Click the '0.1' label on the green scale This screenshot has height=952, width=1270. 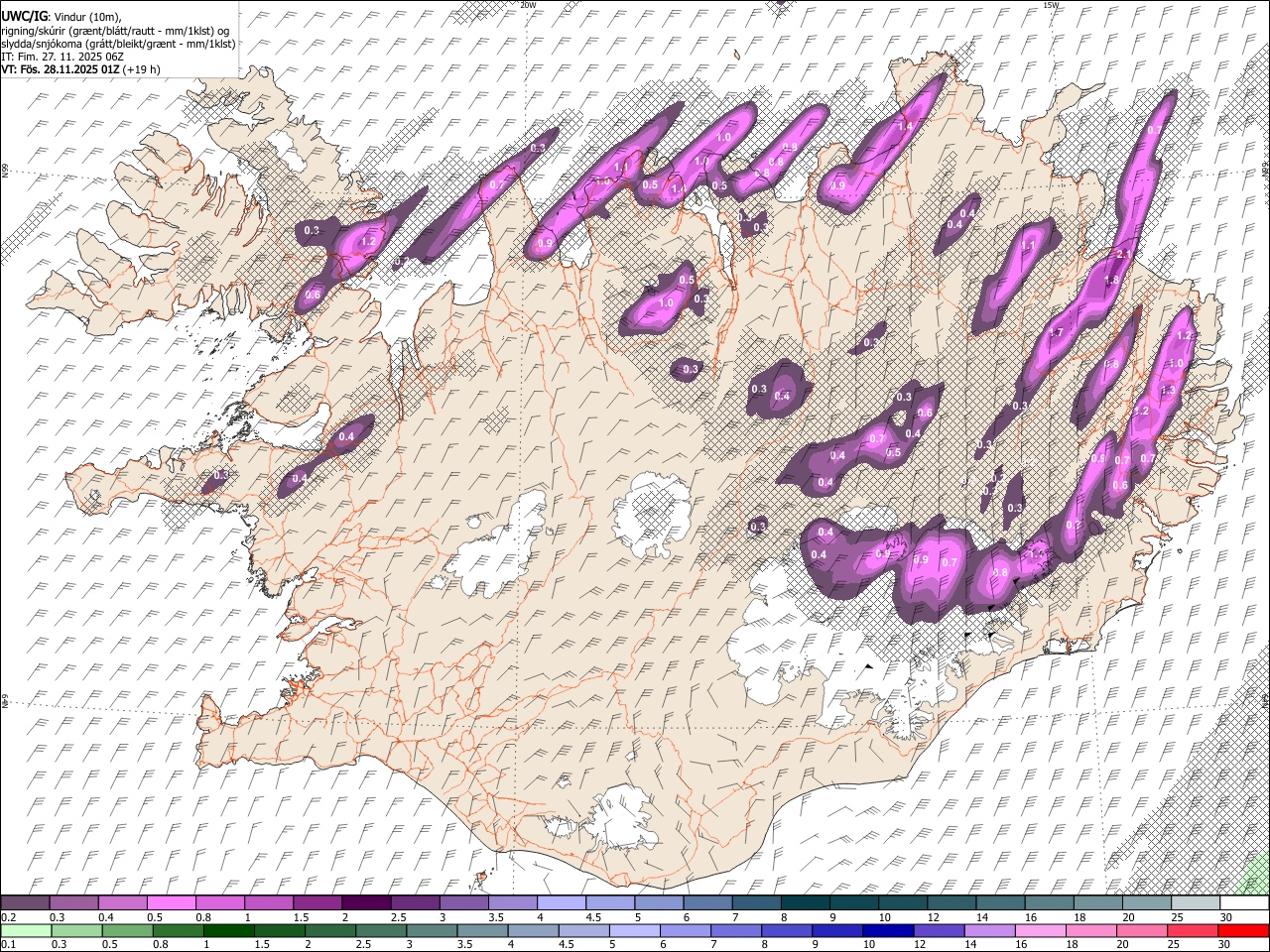coord(8,944)
